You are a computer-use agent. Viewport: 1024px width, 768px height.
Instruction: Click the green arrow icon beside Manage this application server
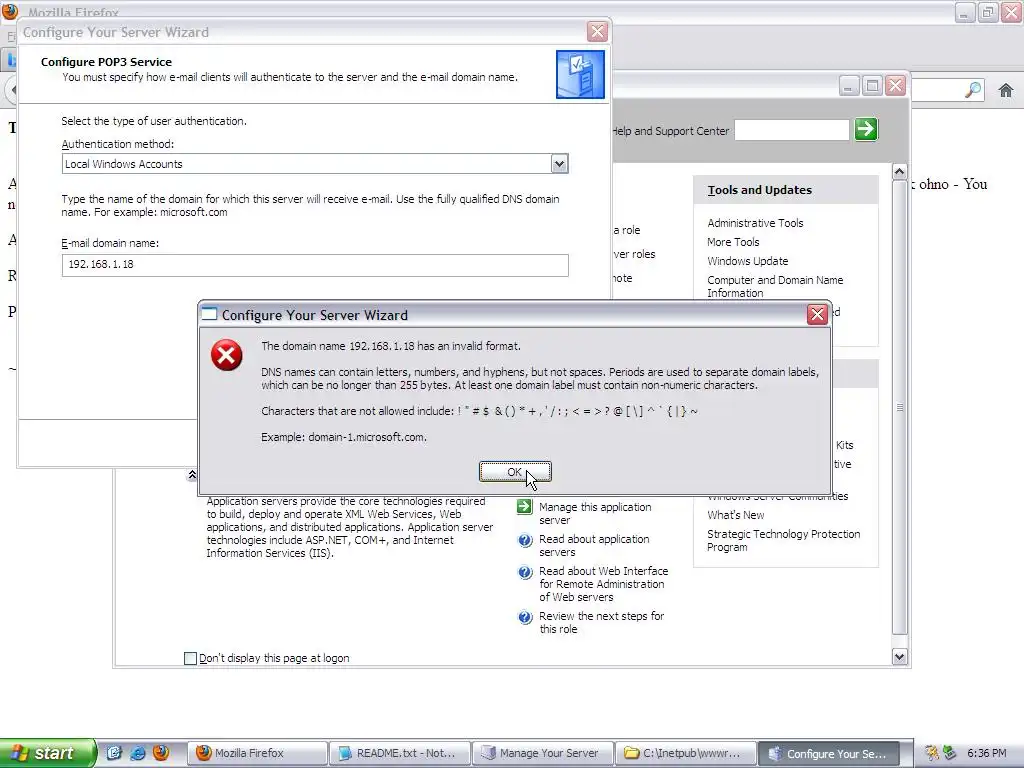(x=524, y=507)
